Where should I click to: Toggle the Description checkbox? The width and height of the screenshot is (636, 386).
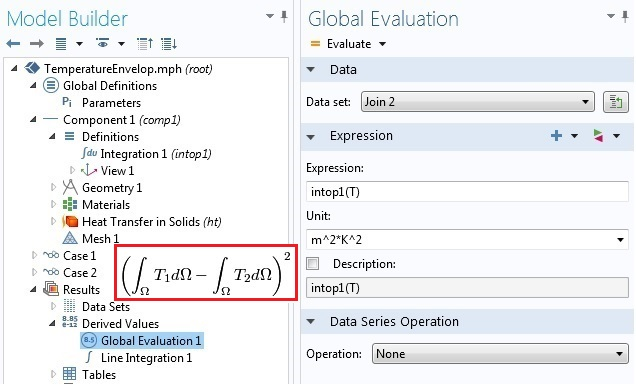click(x=312, y=264)
